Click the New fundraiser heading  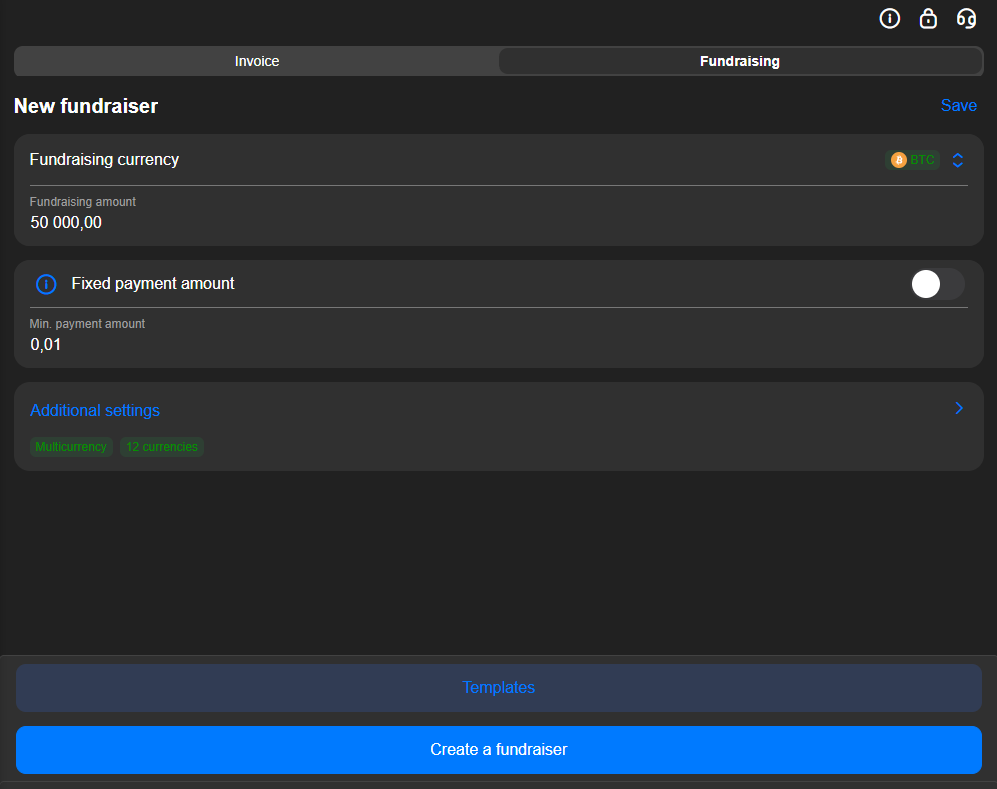tap(86, 106)
